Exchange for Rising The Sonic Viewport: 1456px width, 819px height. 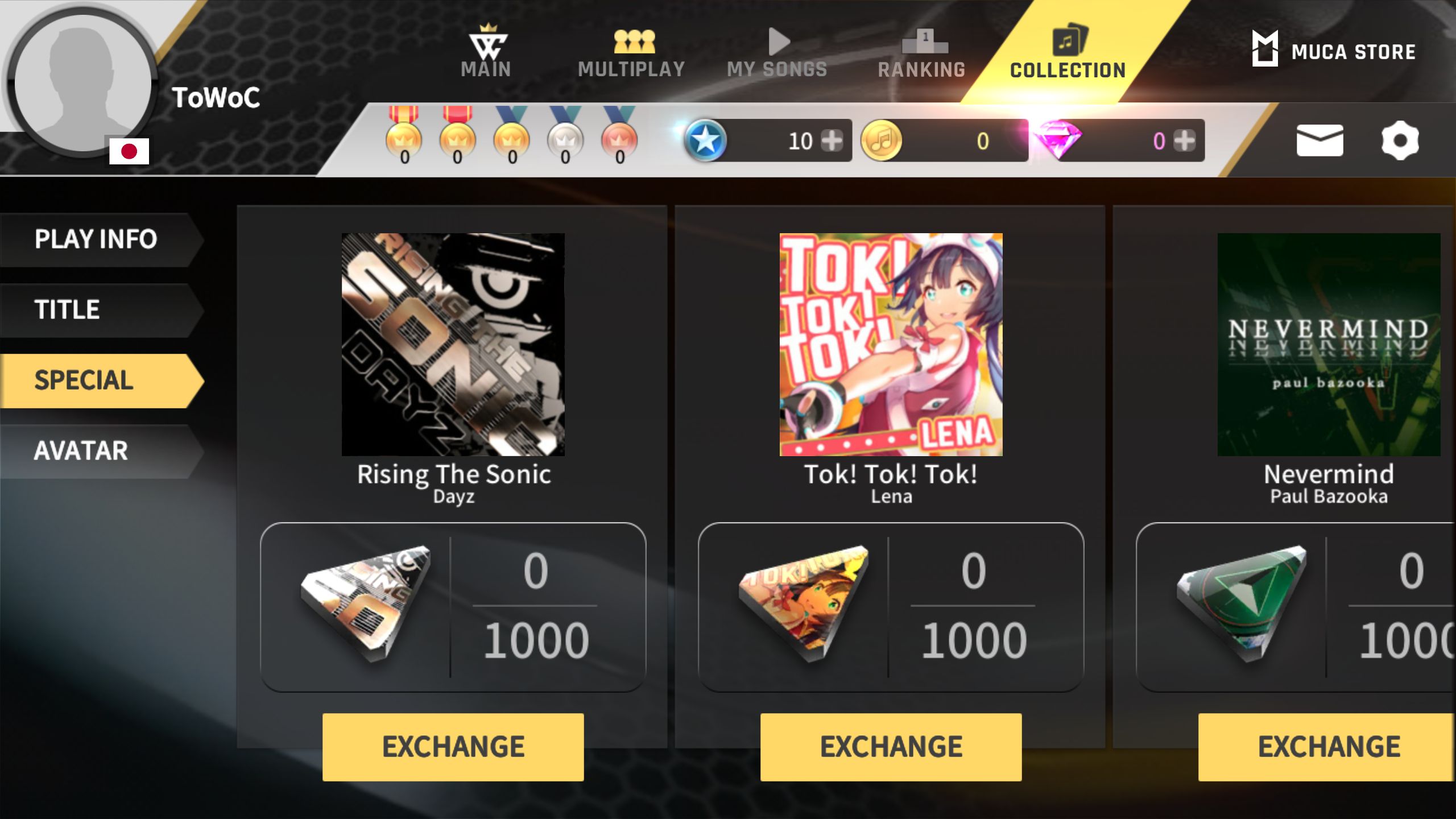tap(453, 747)
